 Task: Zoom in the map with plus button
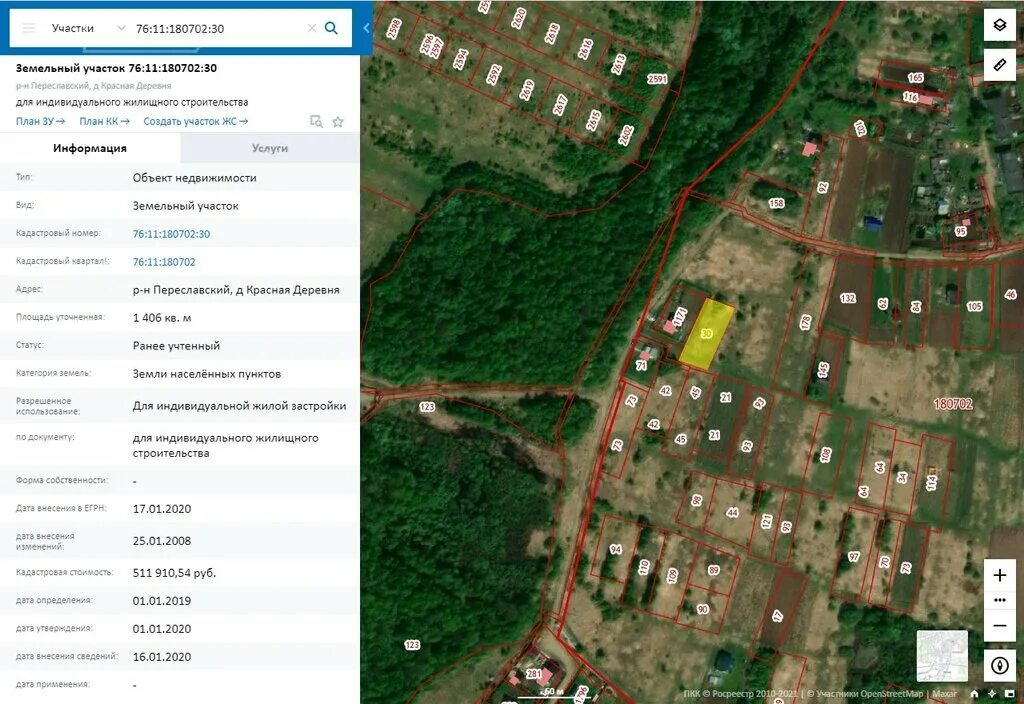click(x=999, y=575)
